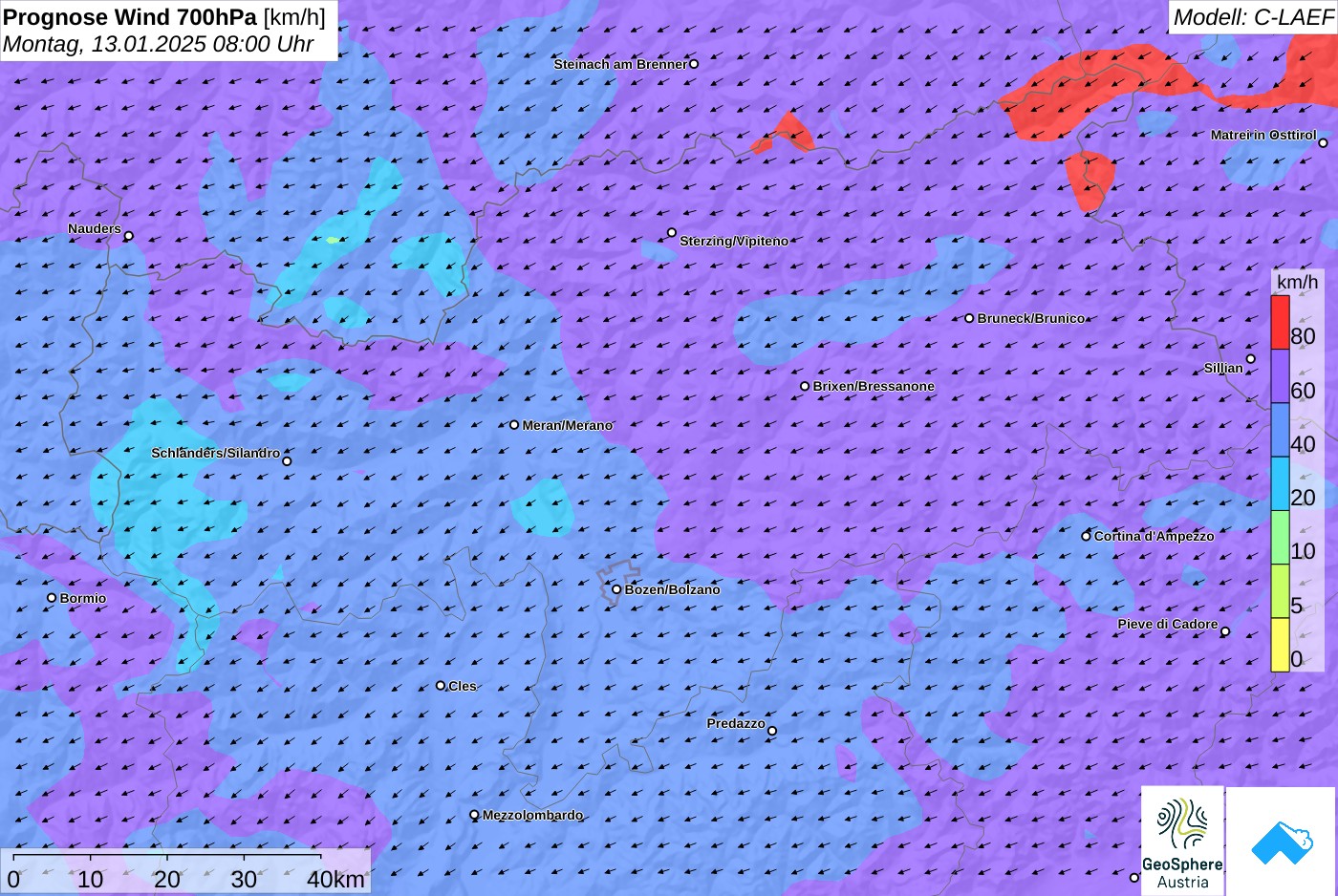
Task: Select the cyan 20 km/h legend swatch
Action: point(1280,484)
